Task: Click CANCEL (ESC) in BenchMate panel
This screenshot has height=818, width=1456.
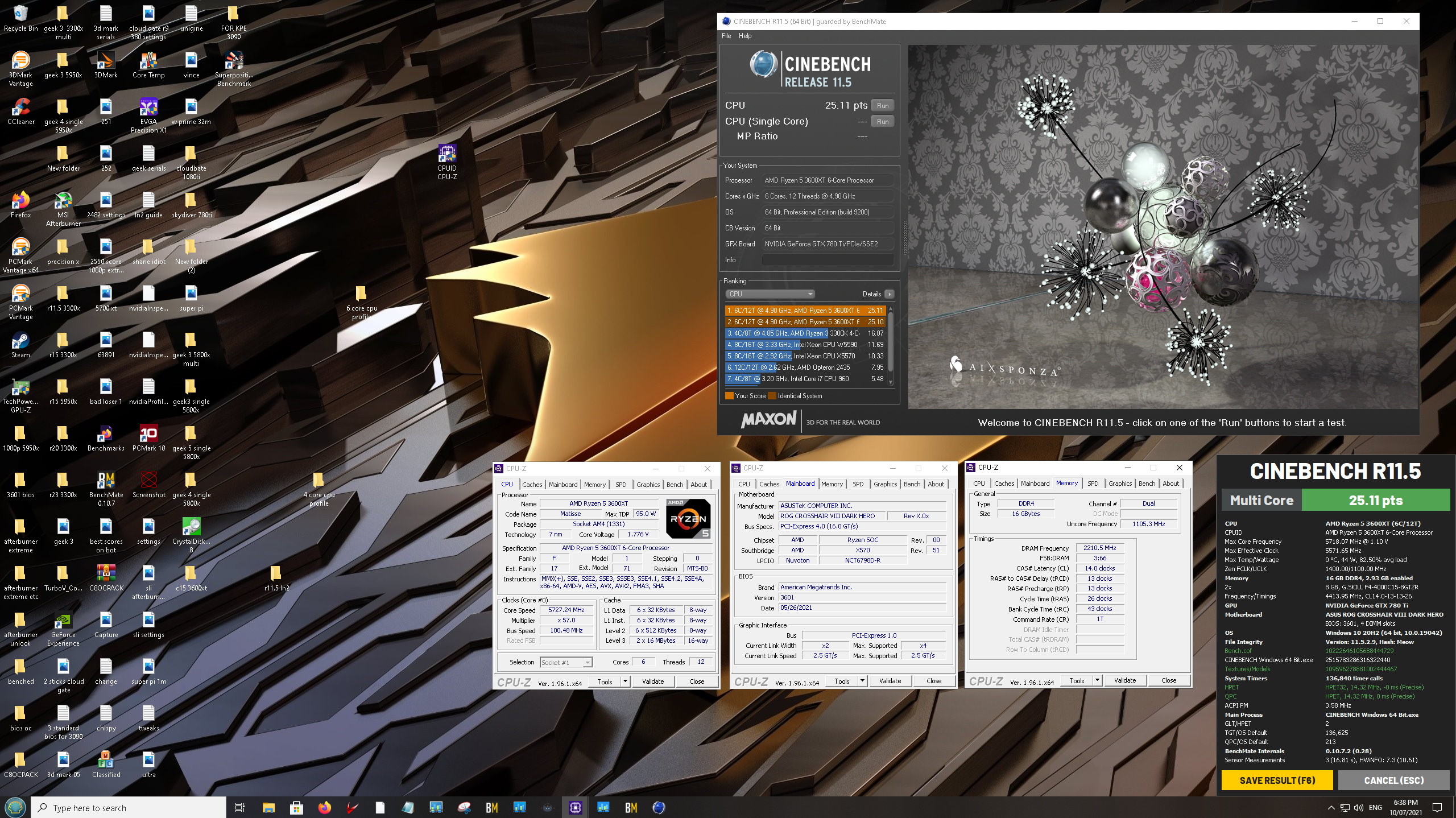Action: (x=1394, y=780)
